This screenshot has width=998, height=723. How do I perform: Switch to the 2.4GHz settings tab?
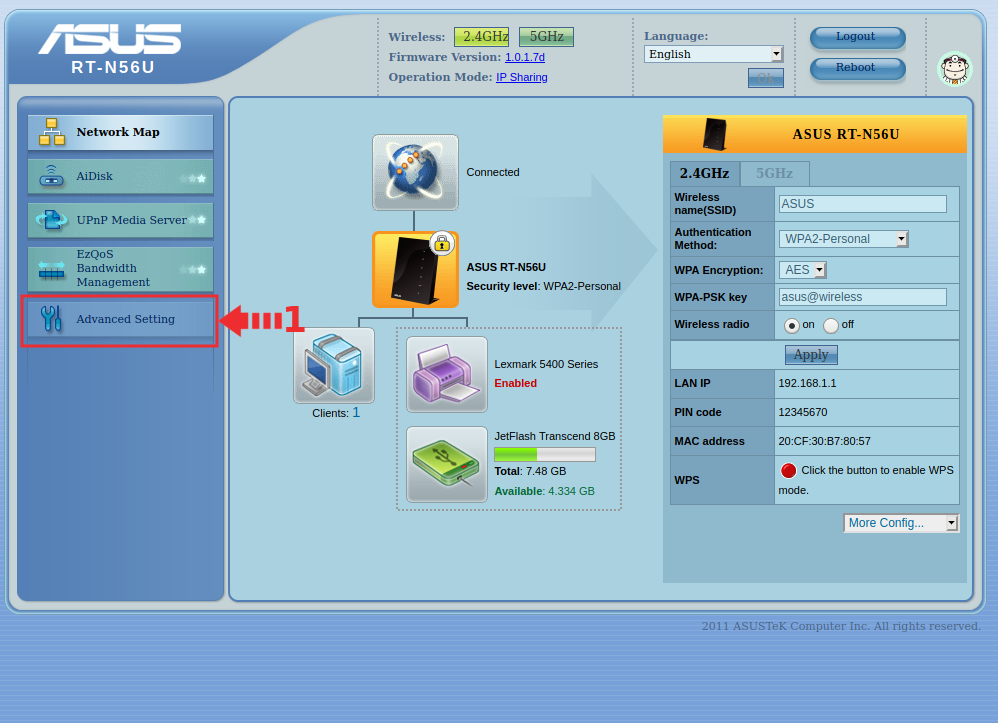[x=705, y=173]
